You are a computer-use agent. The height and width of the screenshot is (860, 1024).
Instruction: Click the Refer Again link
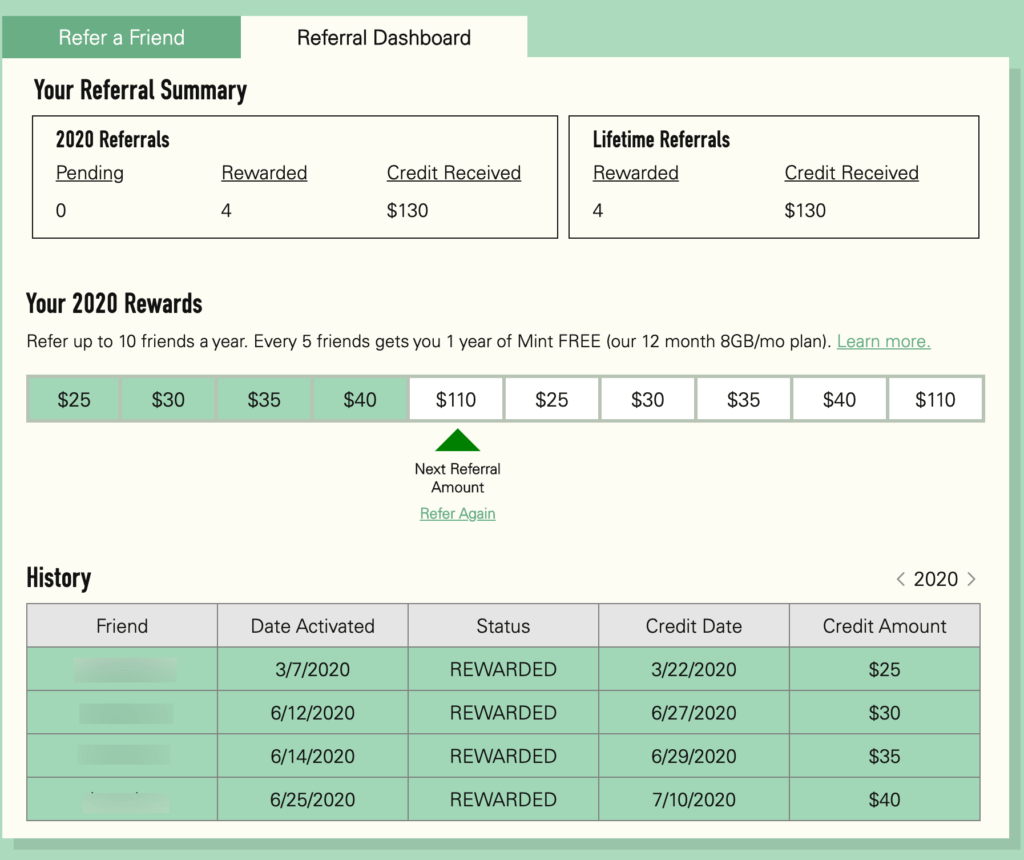(457, 513)
